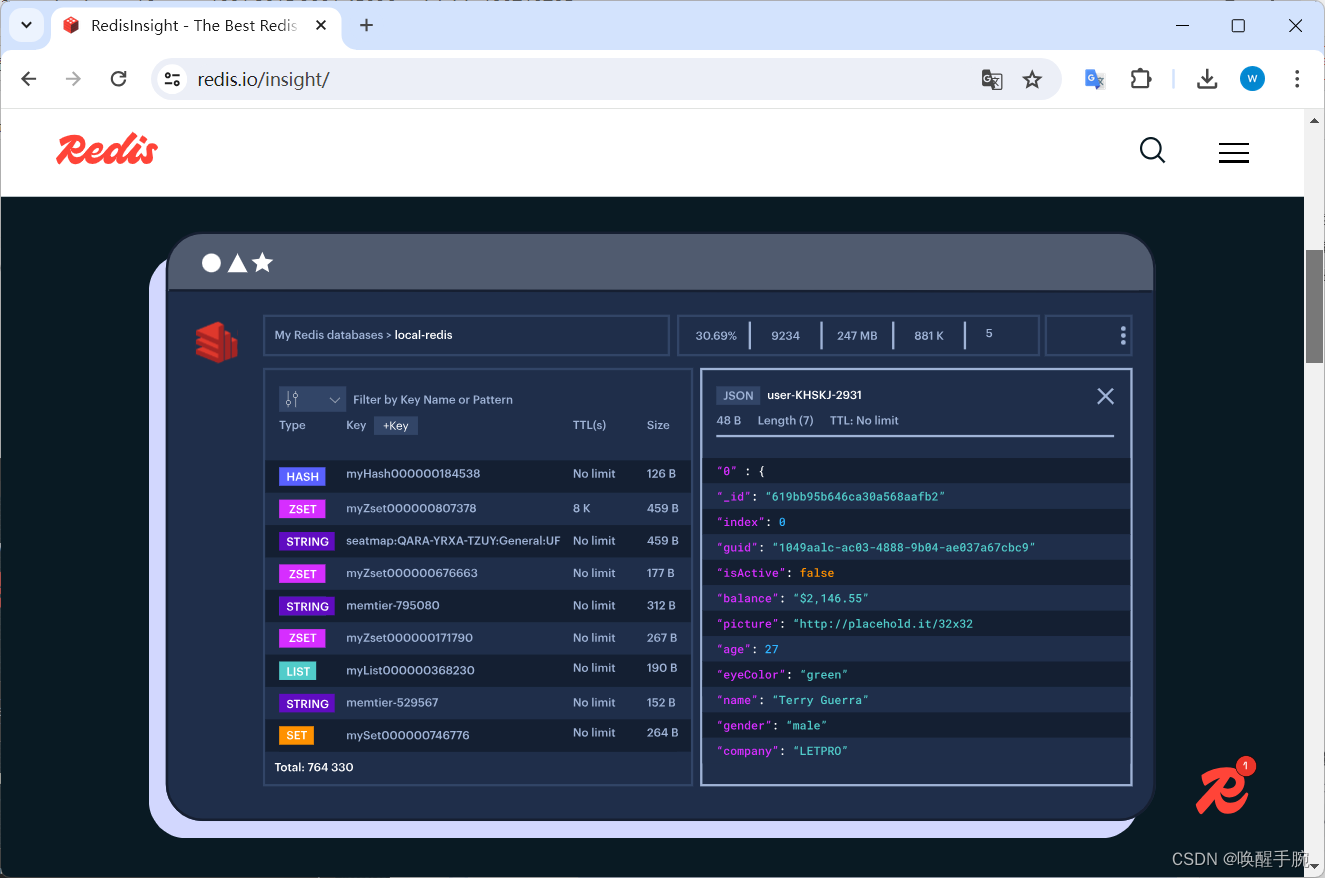Click the LIST type badge

298,671
